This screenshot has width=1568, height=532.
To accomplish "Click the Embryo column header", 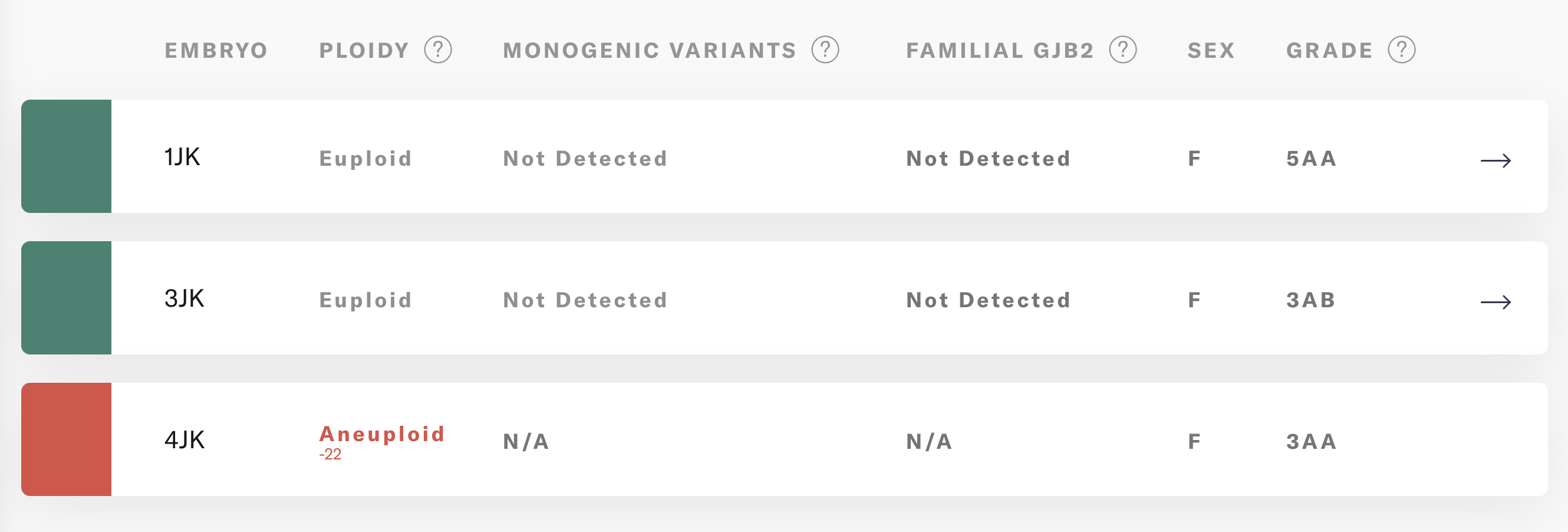I will click(216, 51).
